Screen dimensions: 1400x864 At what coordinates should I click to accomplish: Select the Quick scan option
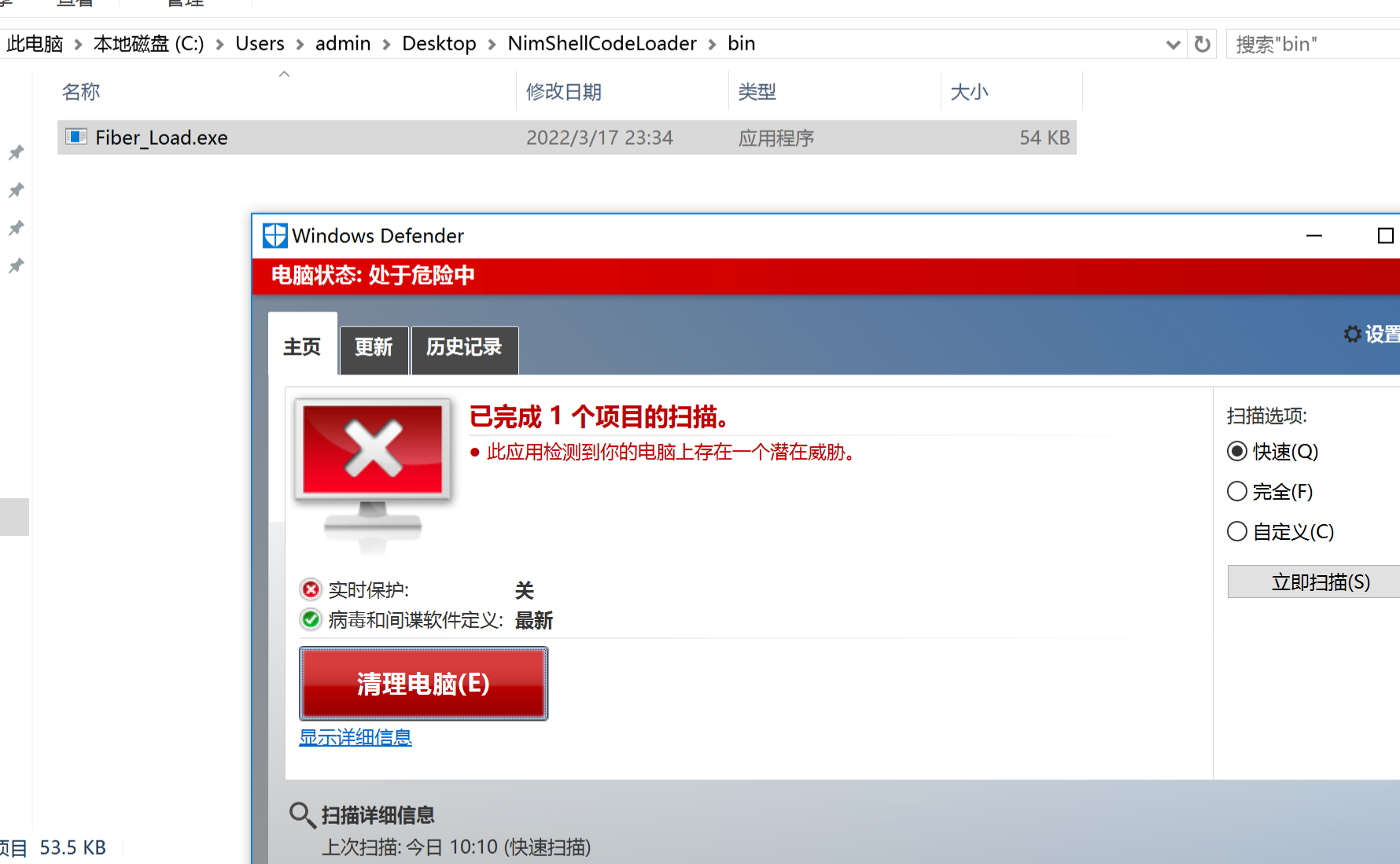pos(1237,452)
